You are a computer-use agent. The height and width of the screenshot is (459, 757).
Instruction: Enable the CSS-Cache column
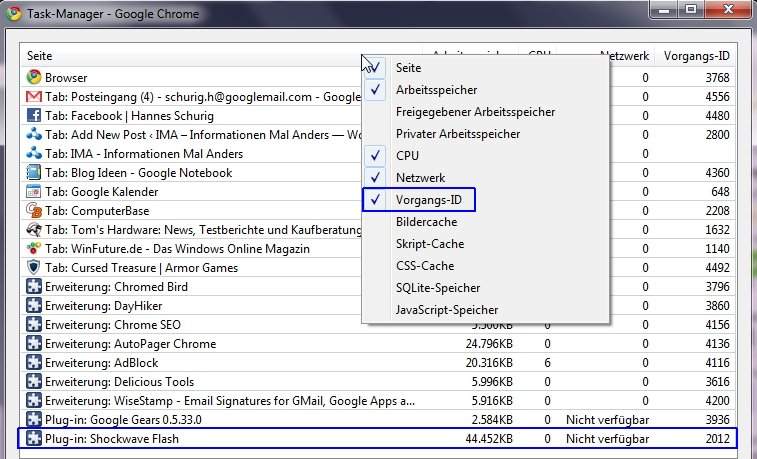tap(485, 265)
